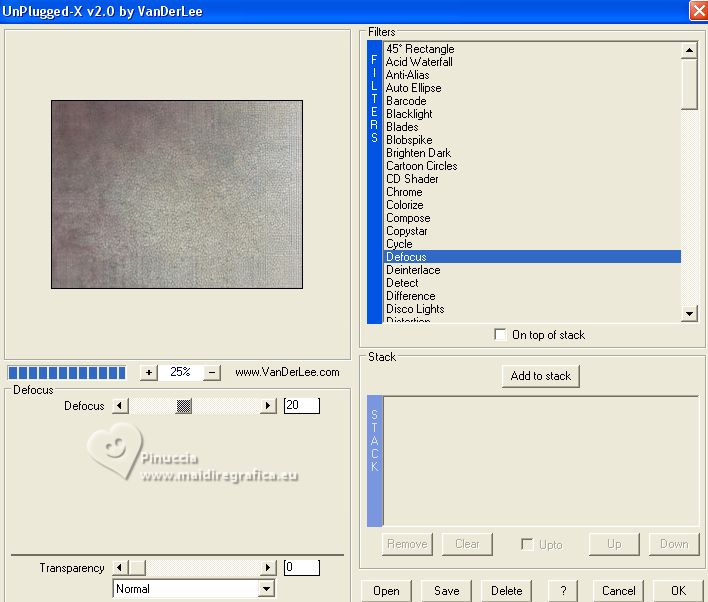Screen dimensions: 708x602
Task: Increase Transparency with the right arrow
Action: point(268,568)
